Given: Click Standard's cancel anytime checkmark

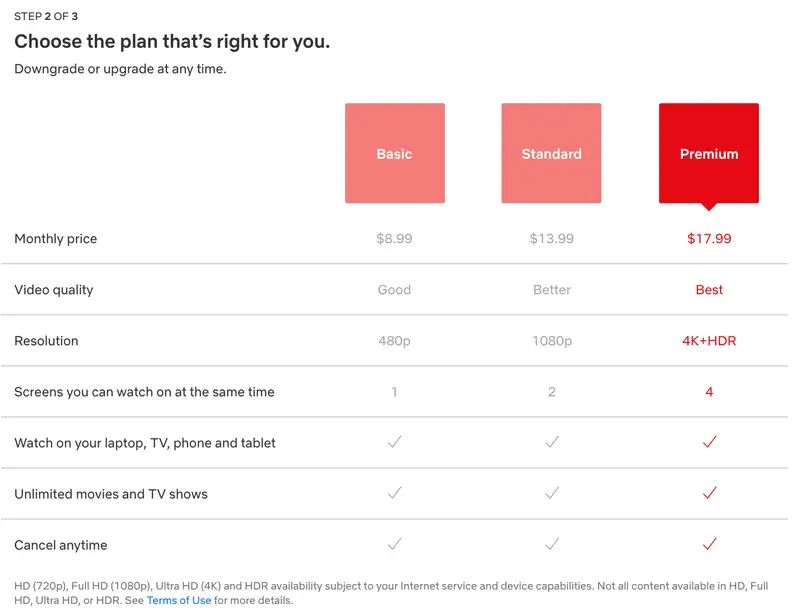Looking at the screenshot, I should tap(551, 544).
